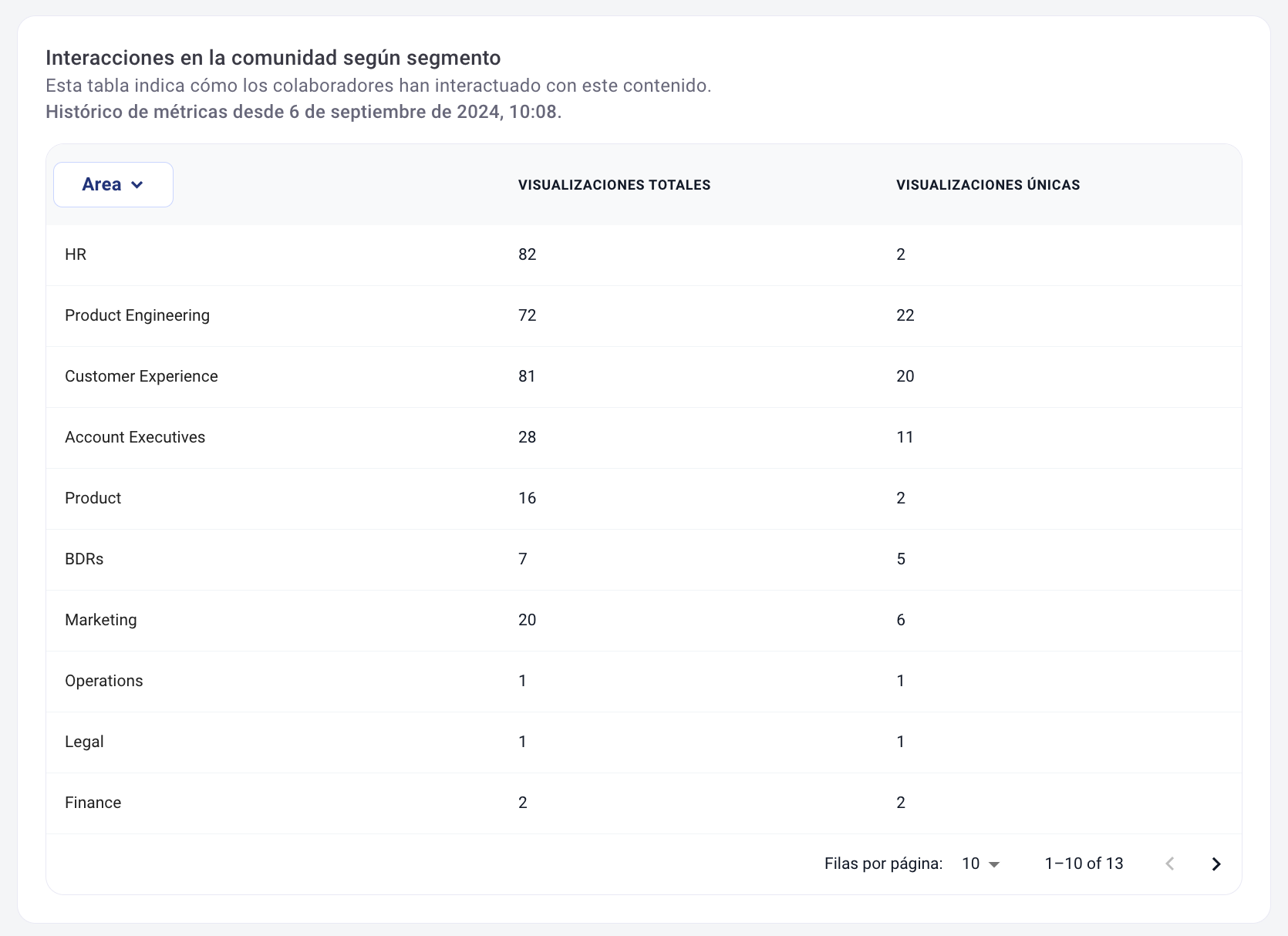The height and width of the screenshot is (936, 1288).
Task: Select the Account Executives row label
Action: pyautogui.click(x=135, y=437)
